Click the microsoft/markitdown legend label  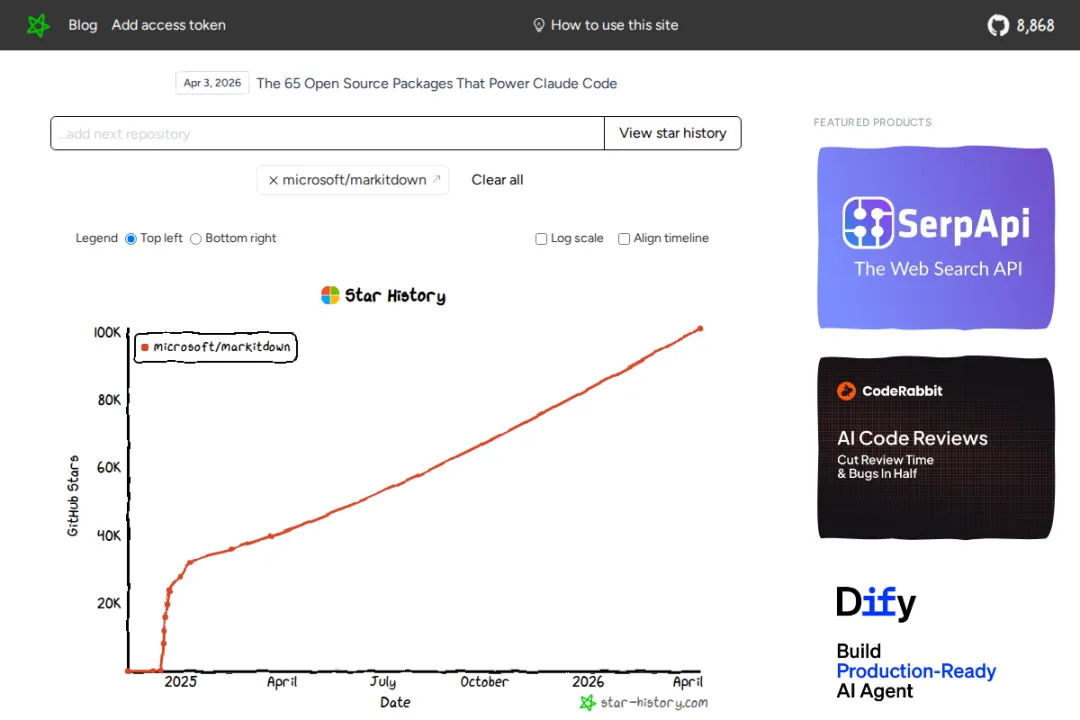222,347
